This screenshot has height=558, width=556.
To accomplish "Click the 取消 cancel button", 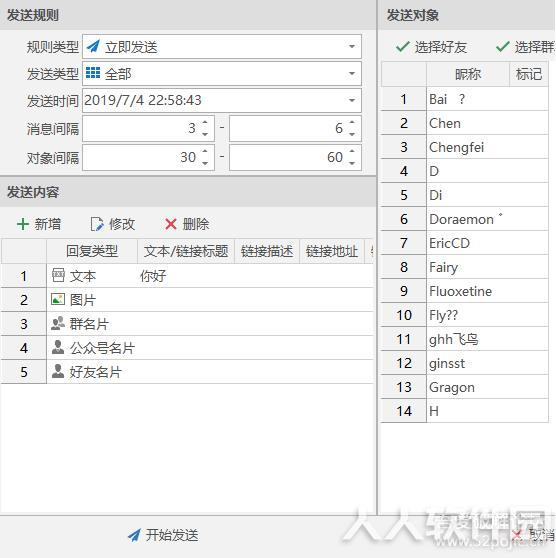I will click(534, 534).
